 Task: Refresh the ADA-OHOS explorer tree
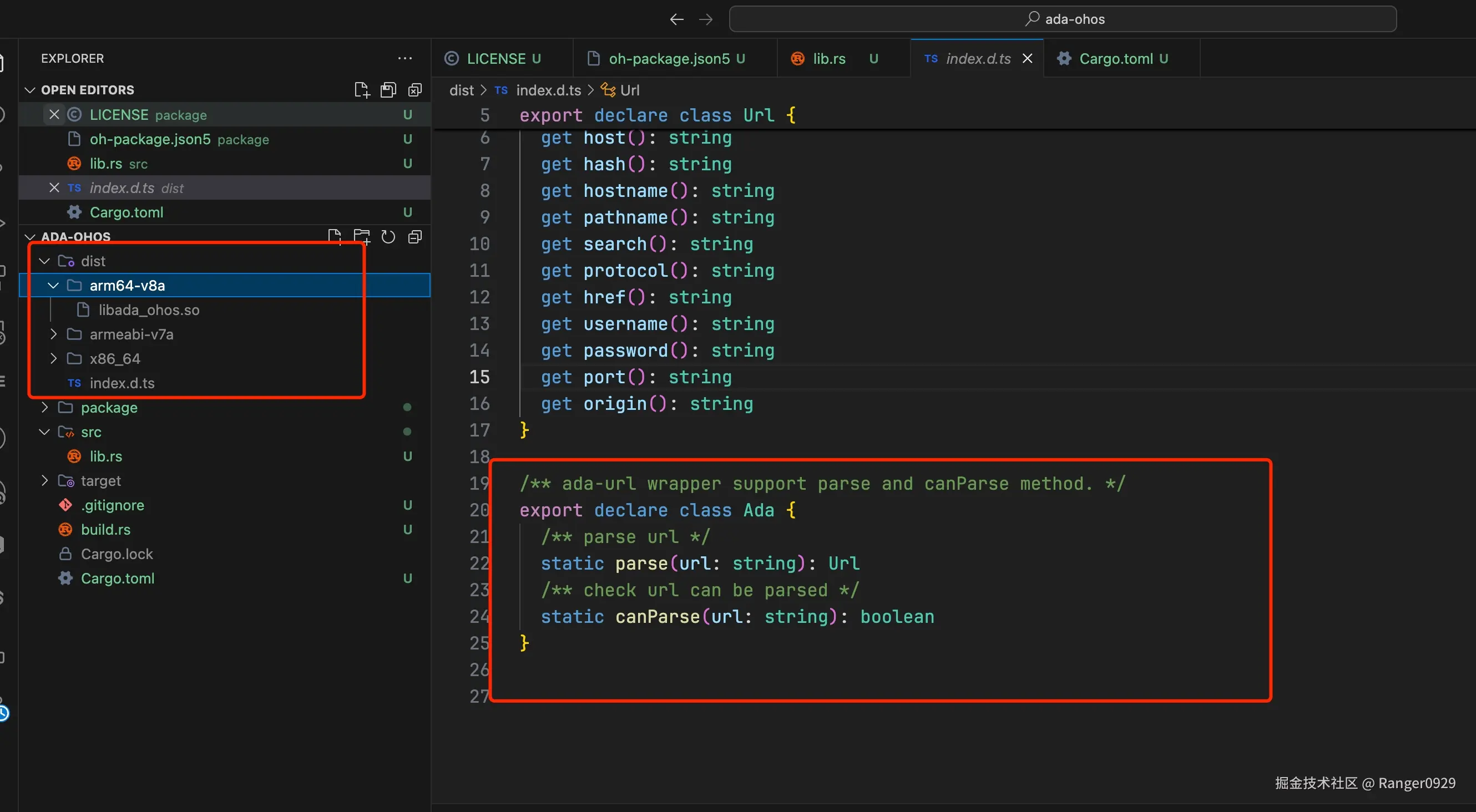[388, 236]
